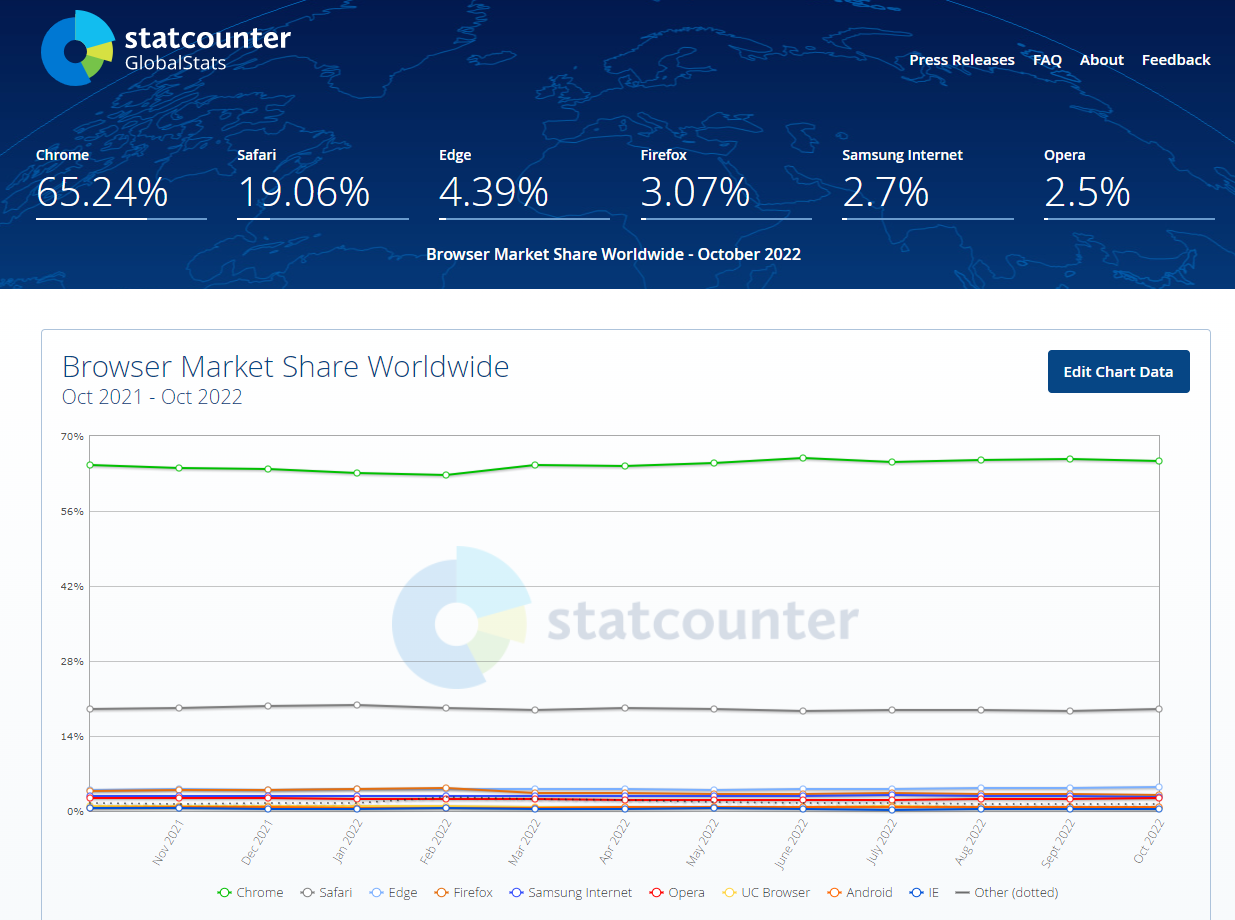Screen dimensions: 1235x920
Task: Toggle Opera series in the legend
Action: pyautogui.click(x=677, y=892)
